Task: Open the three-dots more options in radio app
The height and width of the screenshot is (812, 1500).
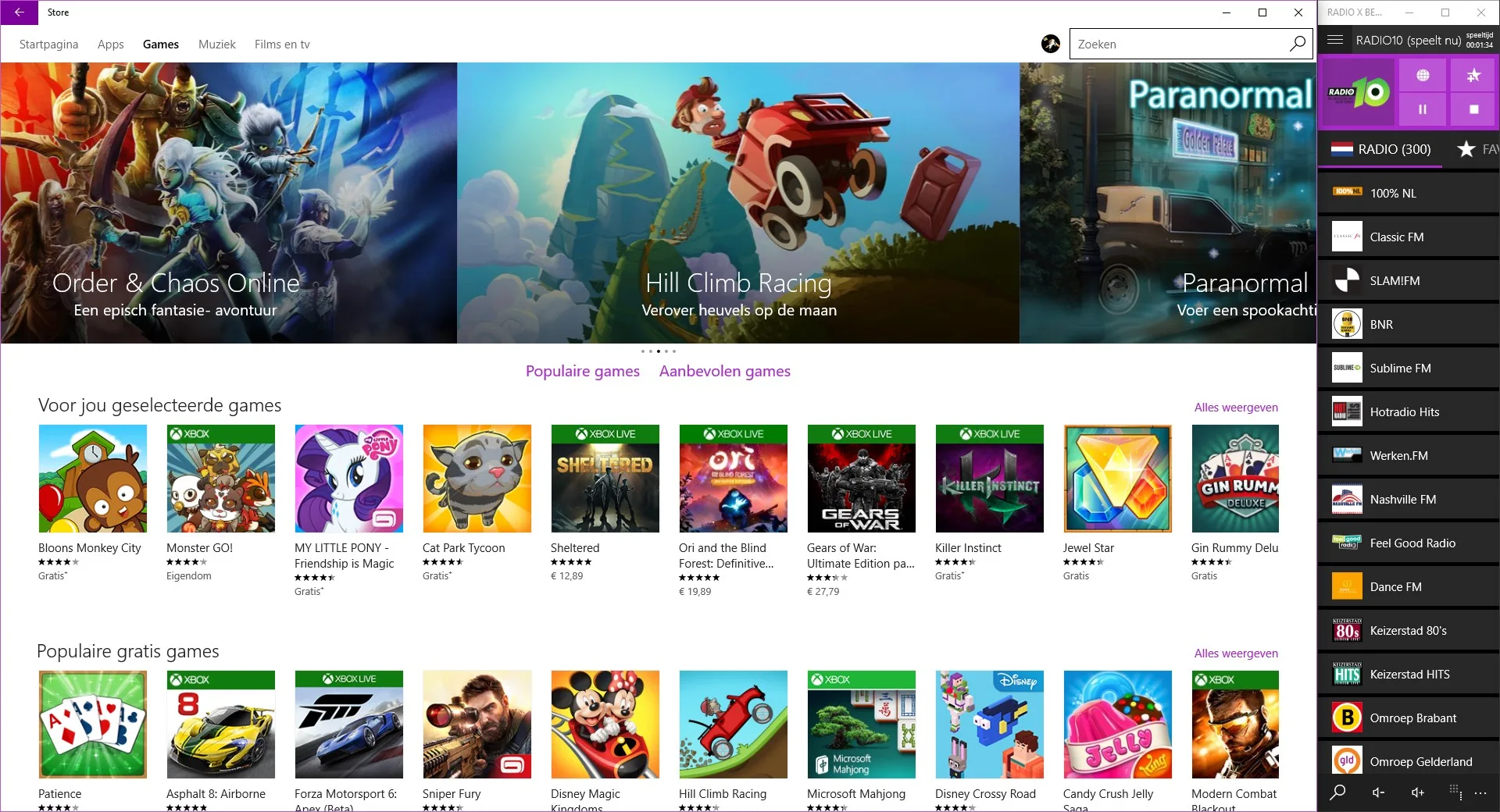Action: (x=1480, y=792)
